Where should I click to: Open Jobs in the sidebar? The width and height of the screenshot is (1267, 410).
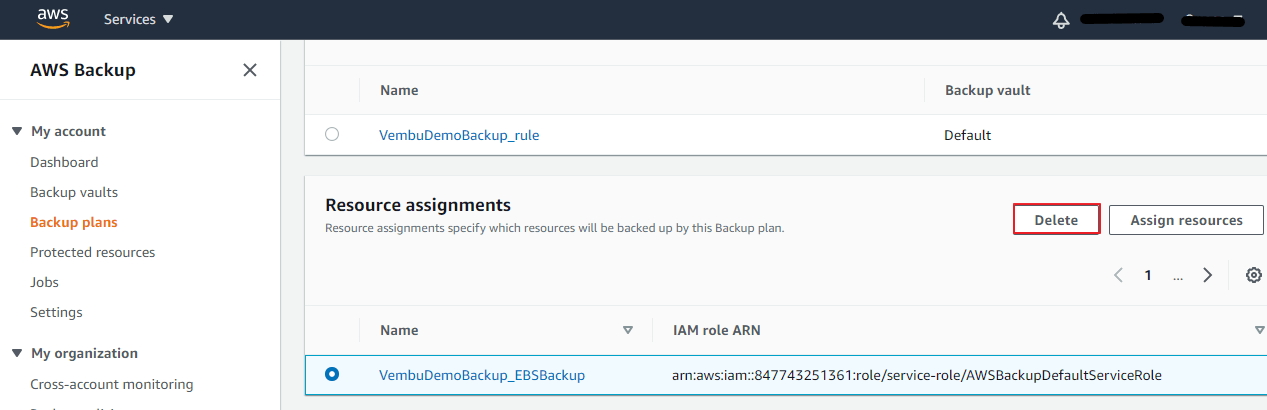(44, 282)
